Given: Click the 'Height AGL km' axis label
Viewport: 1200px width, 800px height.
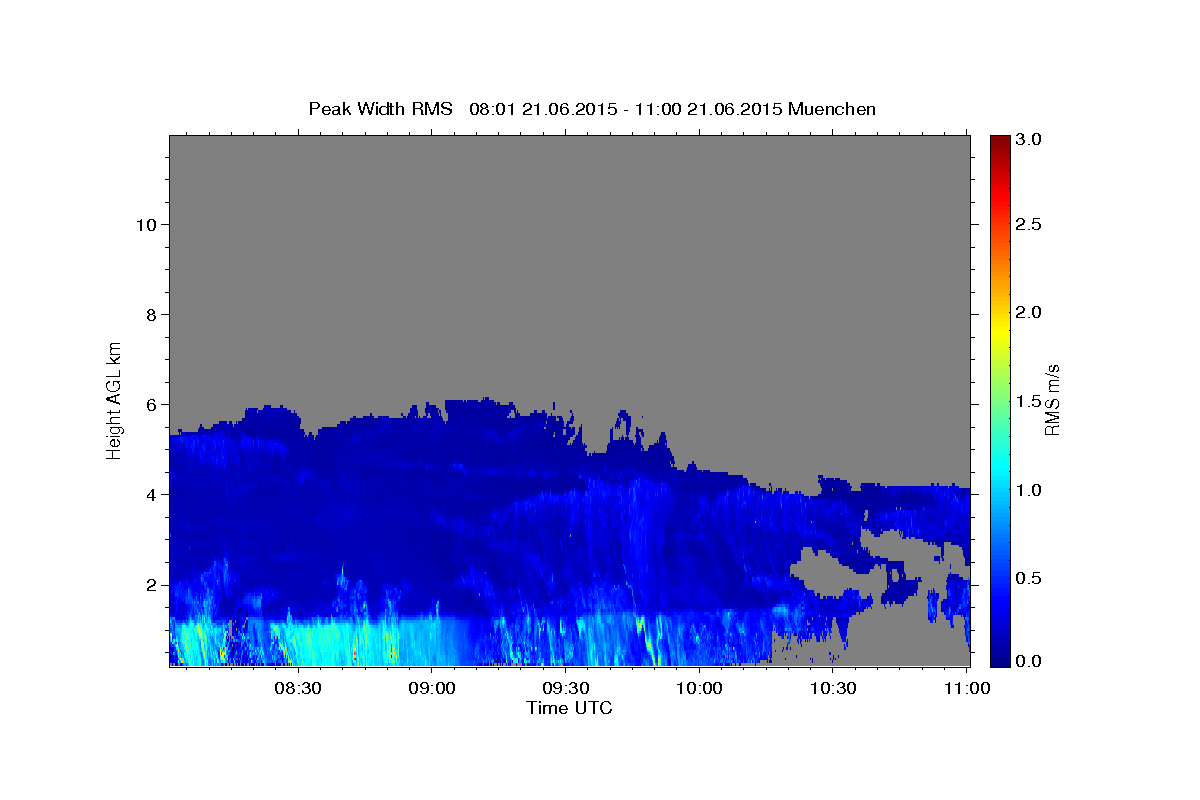Looking at the screenshot, I should pyautogui.click(x=114, y=399).
